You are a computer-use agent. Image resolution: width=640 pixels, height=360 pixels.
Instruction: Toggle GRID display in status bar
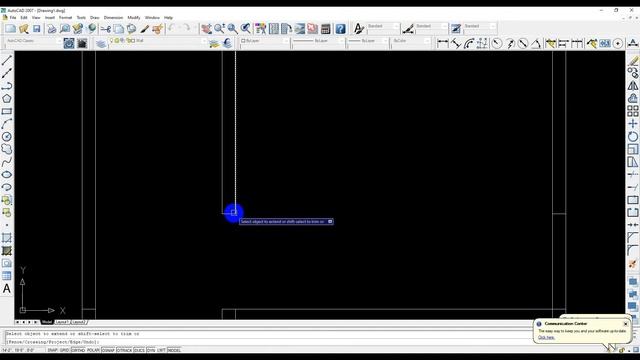(x=64, y=350)
